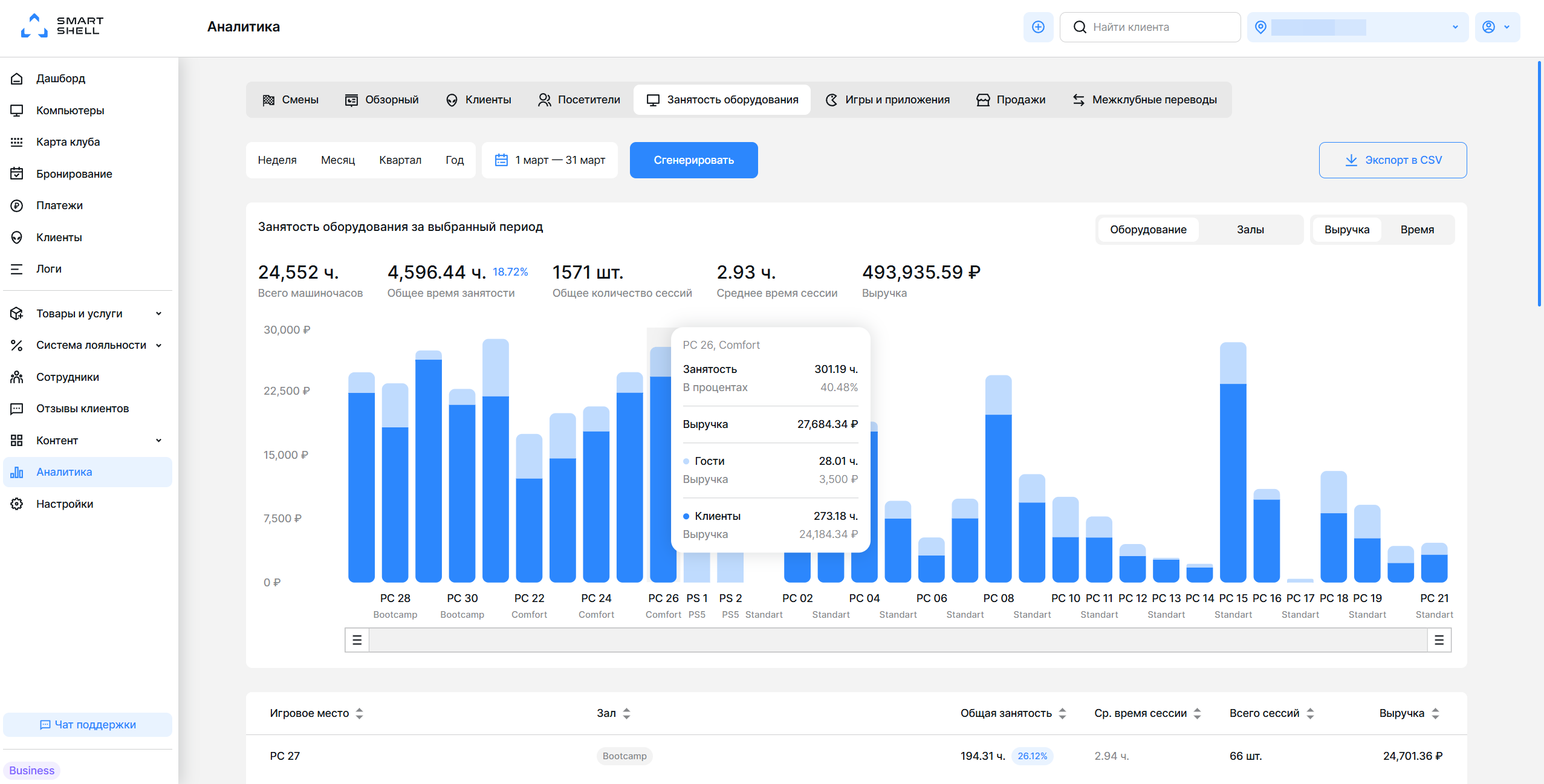The image size is (1544, 784).
Task: Click the Bootcamp hall tag
Action: click(624, 756)
